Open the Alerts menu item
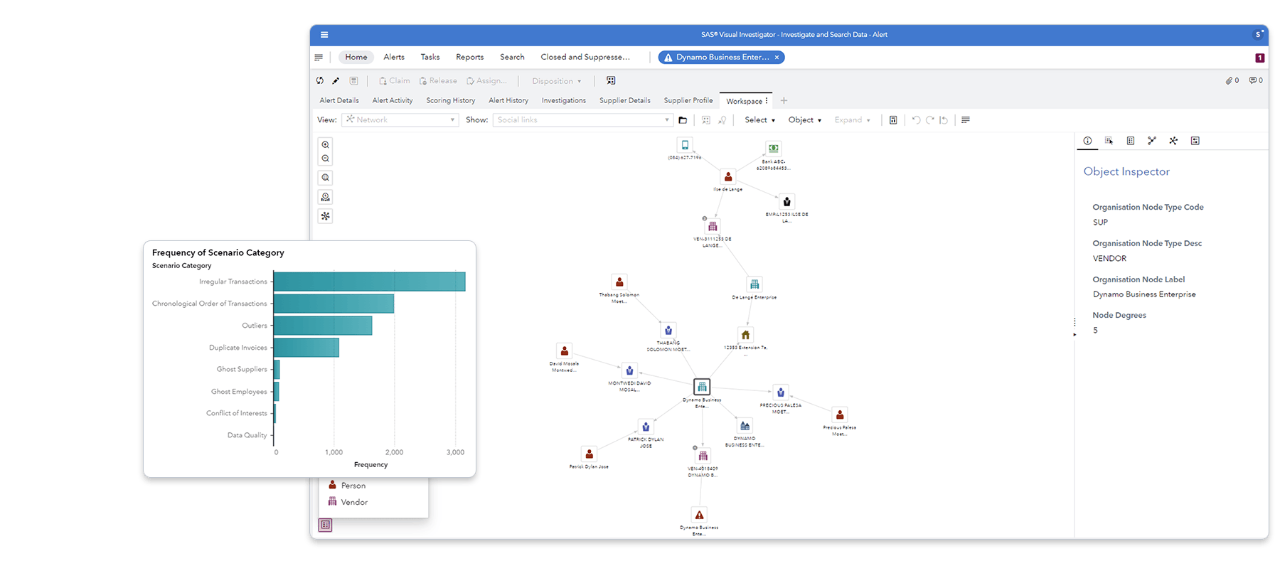This screenshot has height=561, width=1280. pyautogui.click(x=394, y=57)
